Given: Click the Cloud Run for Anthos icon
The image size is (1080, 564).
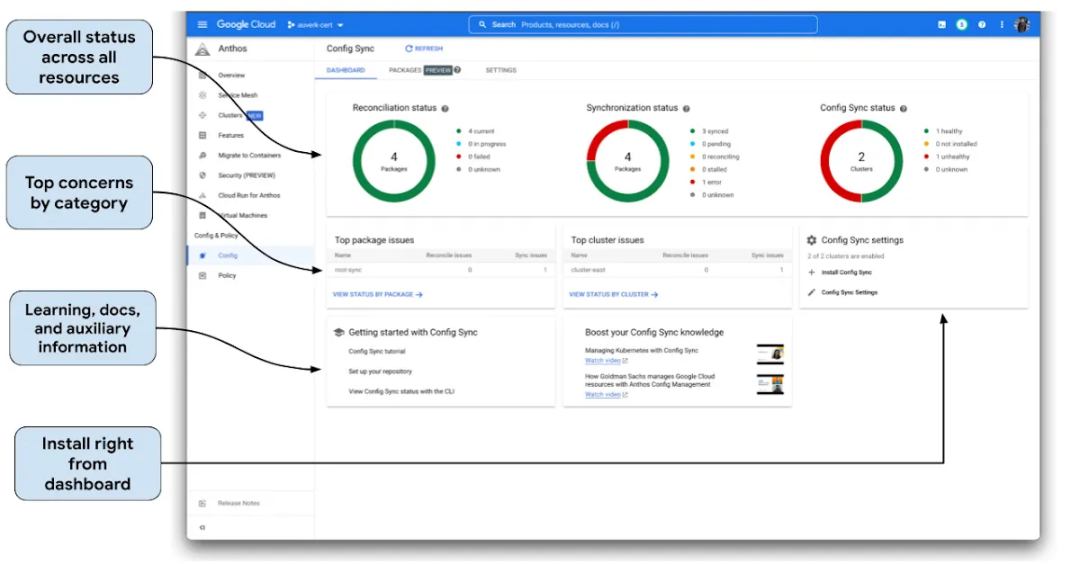Looking at the screenshot, I should point(202,195).
